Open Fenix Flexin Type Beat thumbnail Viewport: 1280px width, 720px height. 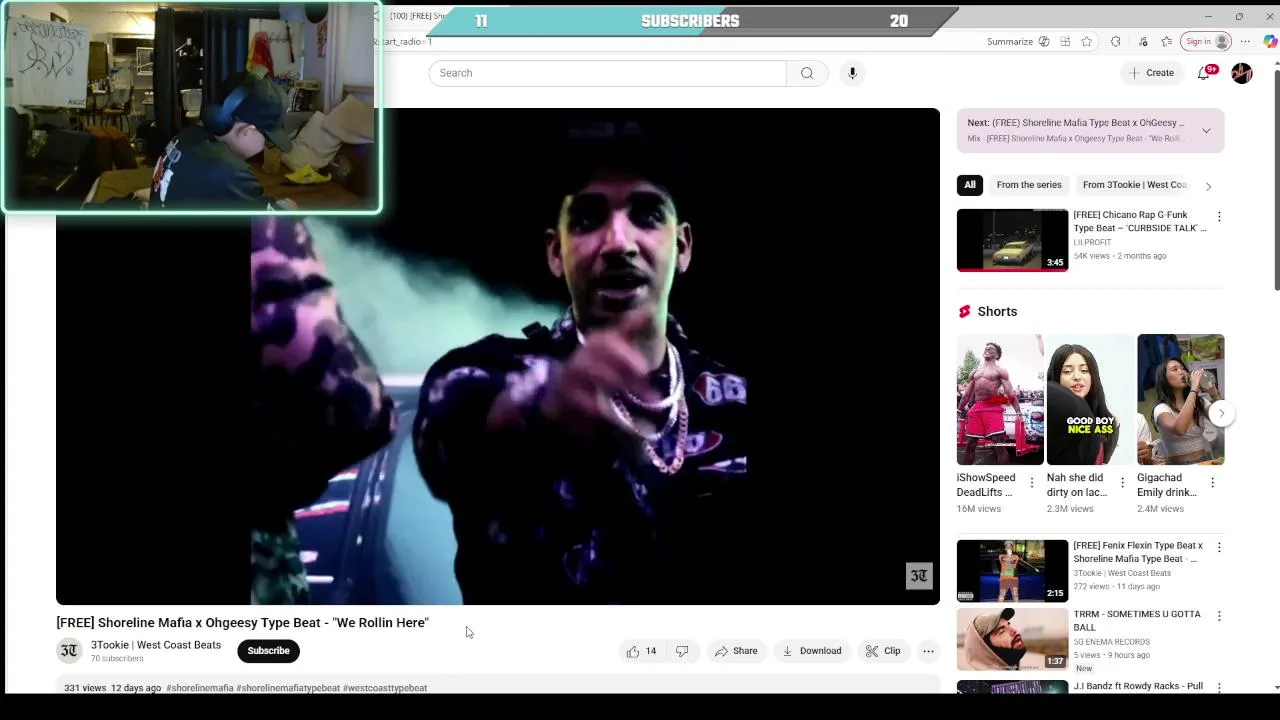[1012, 571]
